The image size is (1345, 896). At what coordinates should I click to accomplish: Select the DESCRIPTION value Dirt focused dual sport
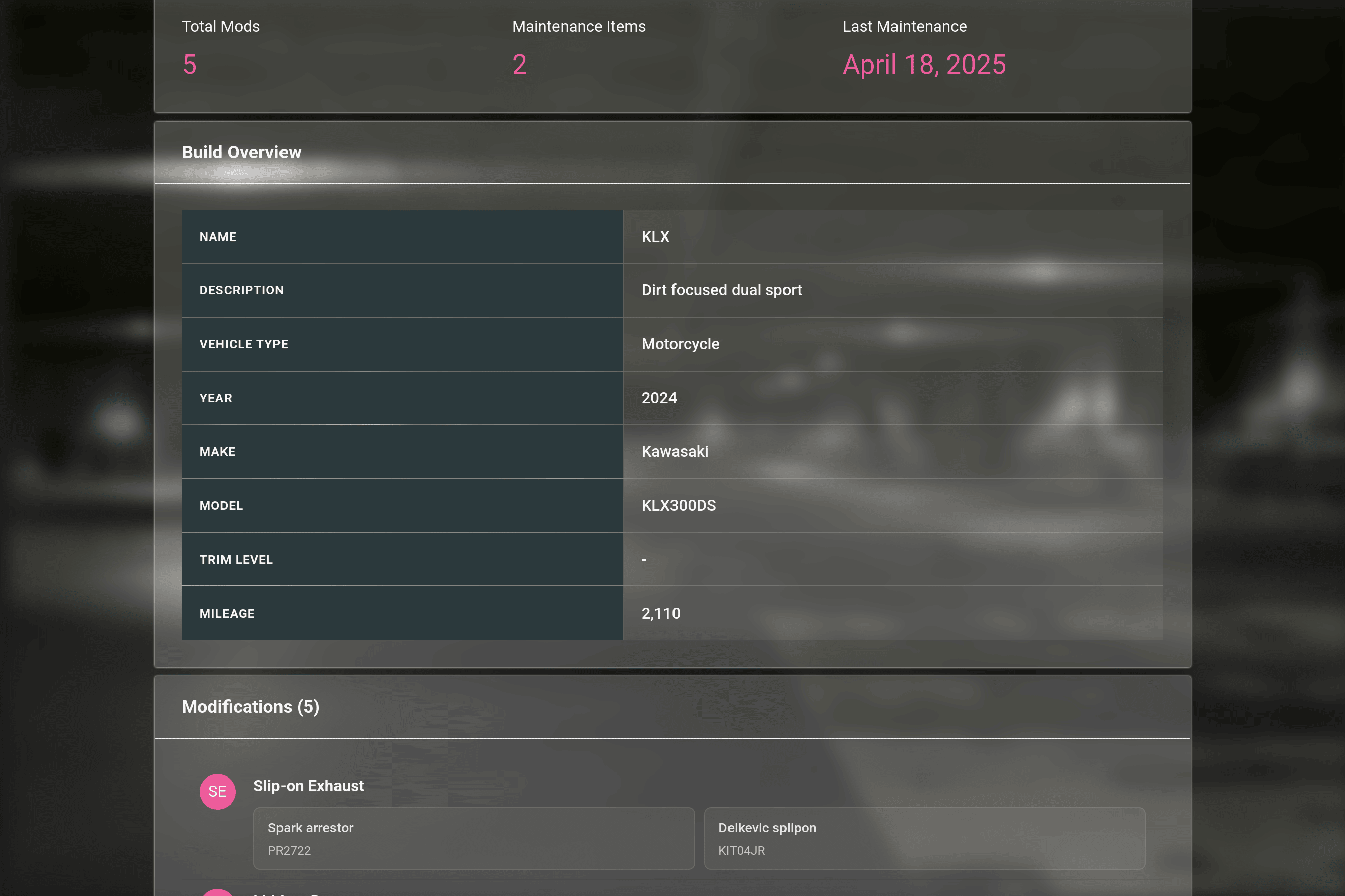pos(721,290)
